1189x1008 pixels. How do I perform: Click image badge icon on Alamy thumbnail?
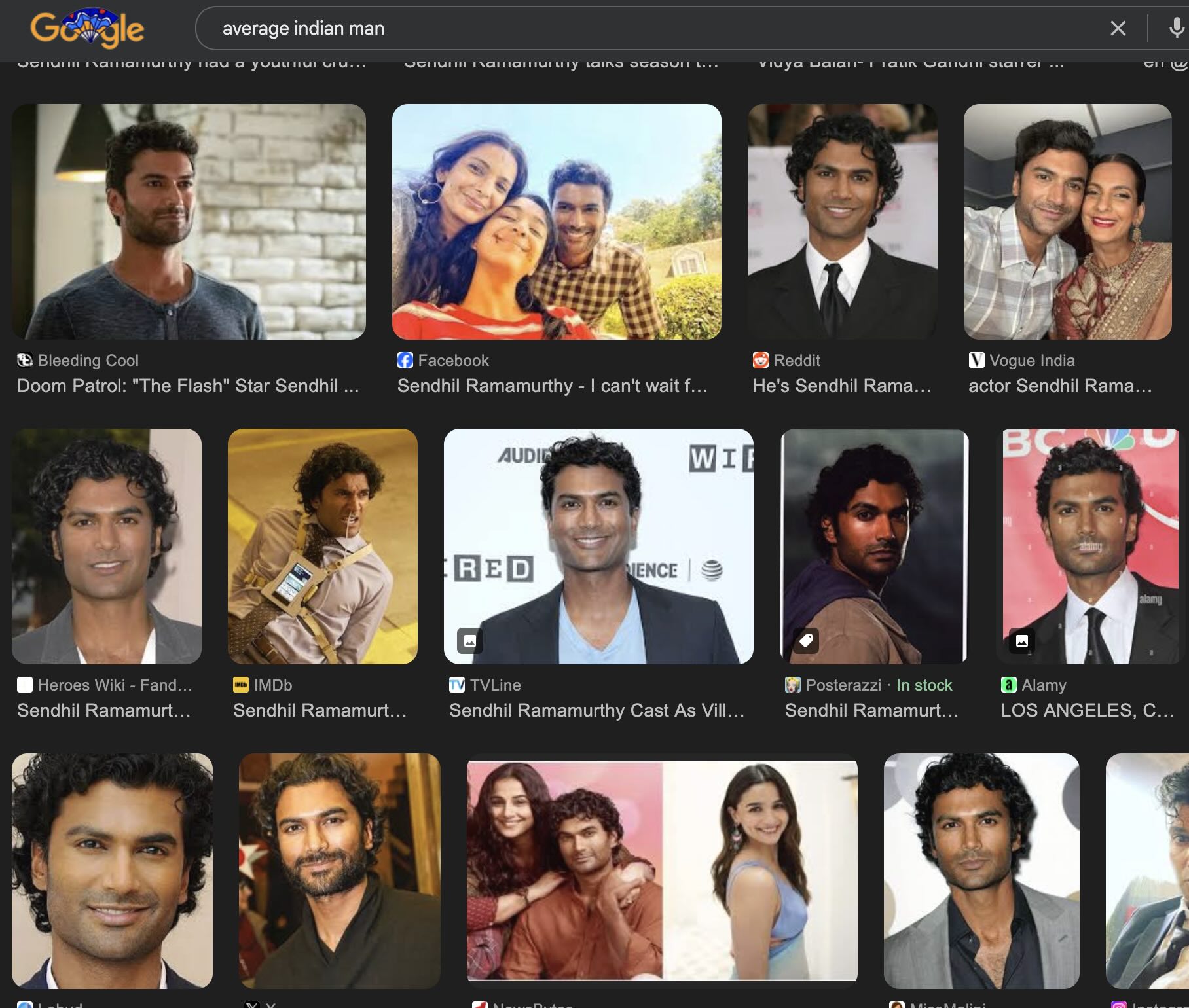pos(1022,641)
